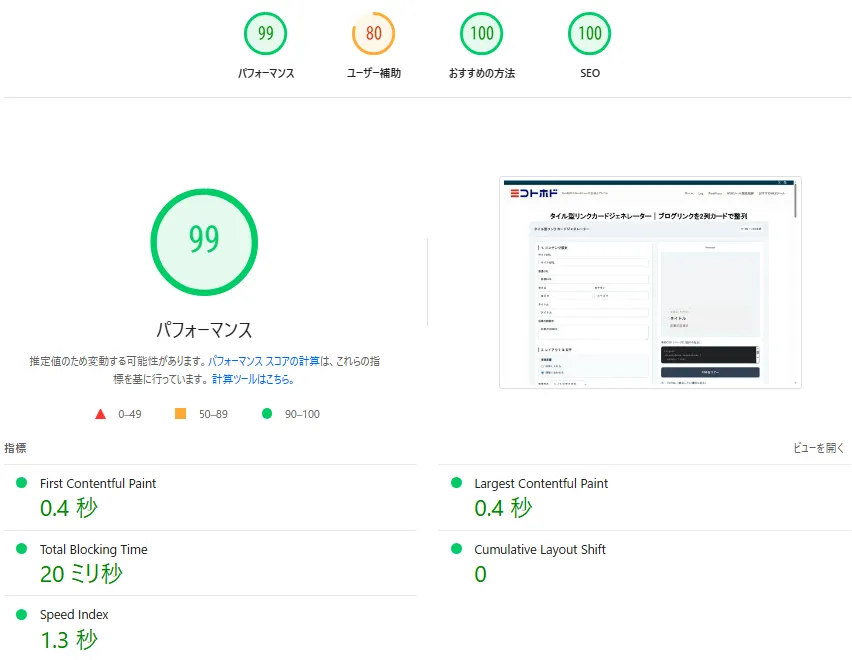
Task: Select the SEO score gauge showing 100
Action: coord(590,34)
